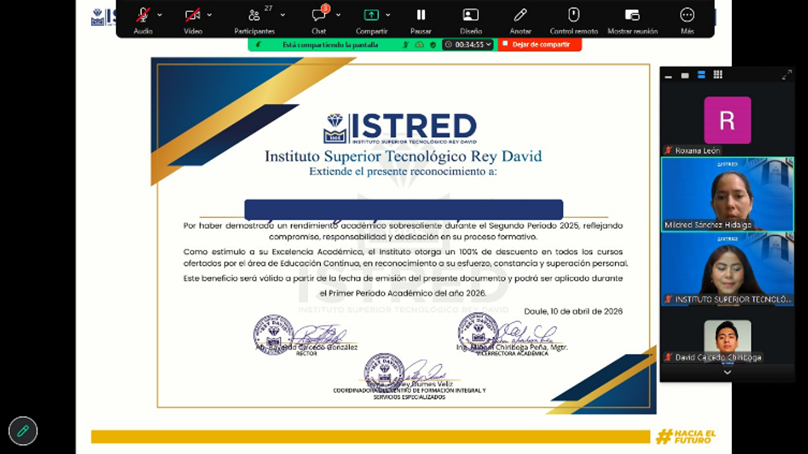Start camera using the Video button

192,16
